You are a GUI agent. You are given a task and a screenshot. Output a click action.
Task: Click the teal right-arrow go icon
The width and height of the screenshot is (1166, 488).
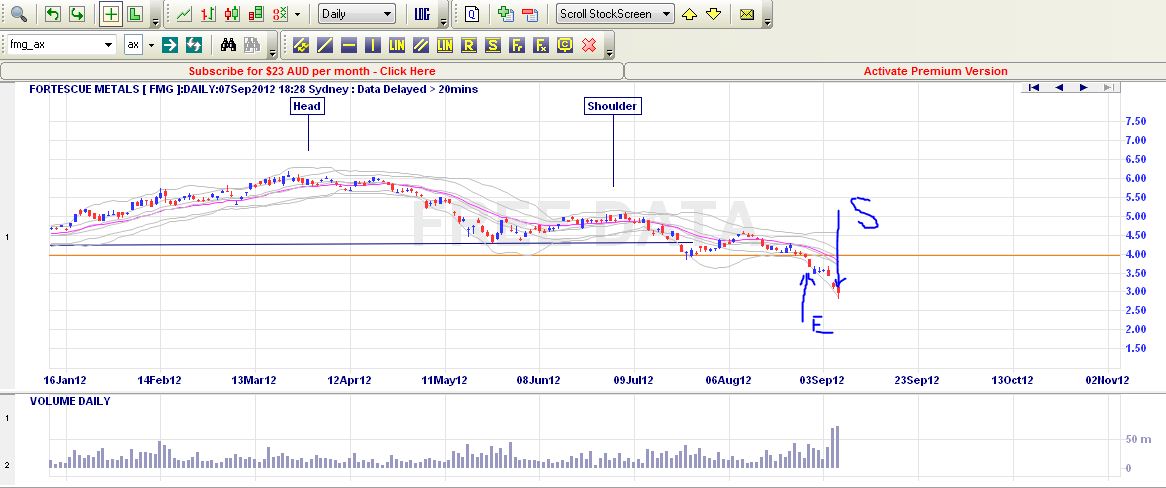coord(170,45)
